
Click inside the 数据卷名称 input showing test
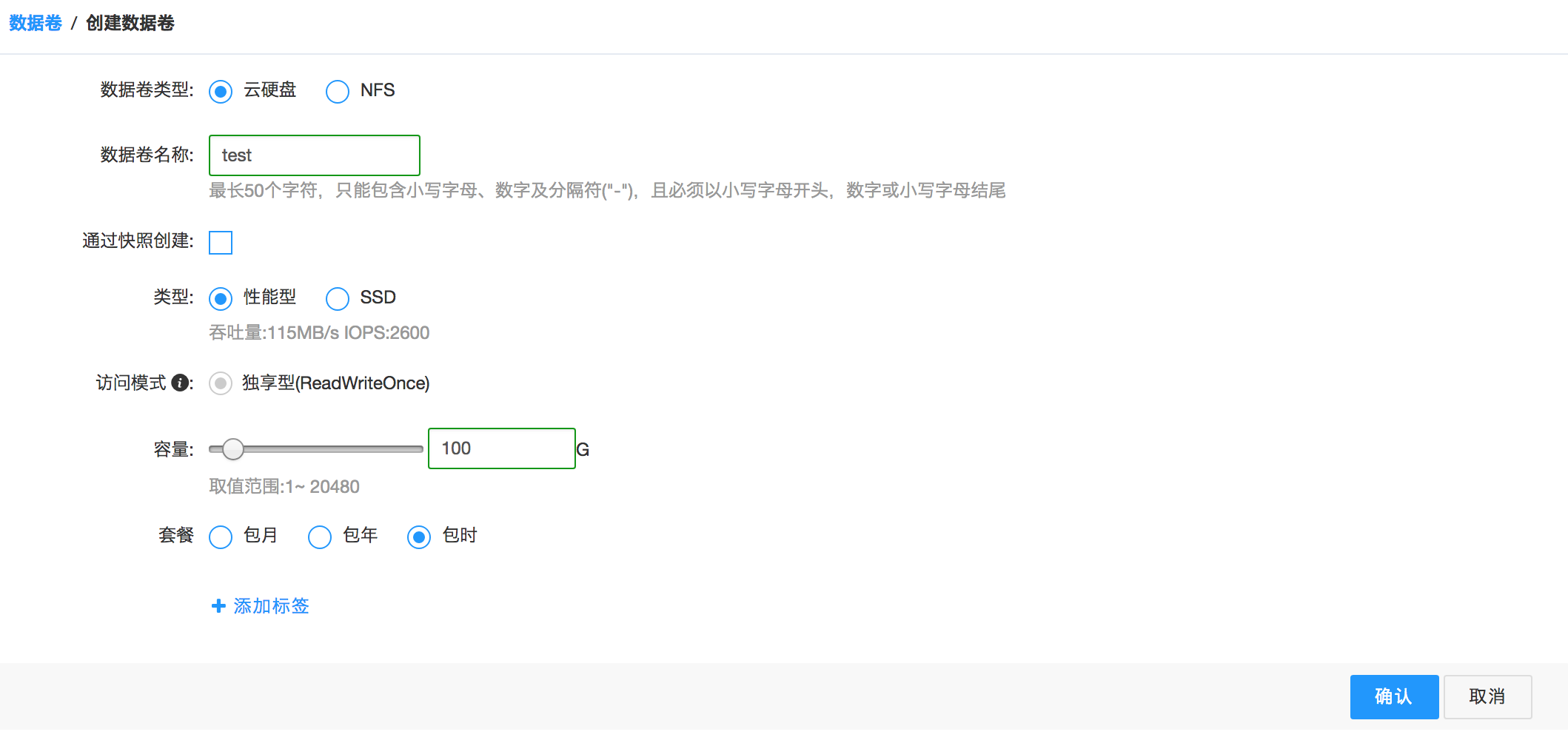314,155
